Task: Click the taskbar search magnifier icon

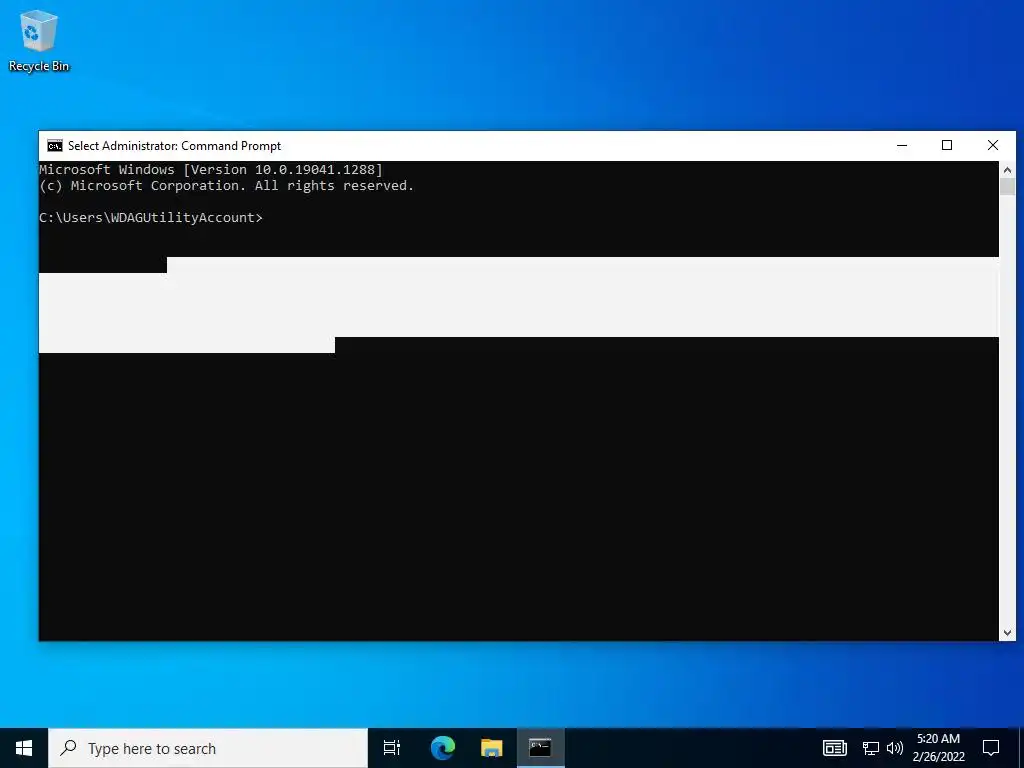Action: coord(68,748)
